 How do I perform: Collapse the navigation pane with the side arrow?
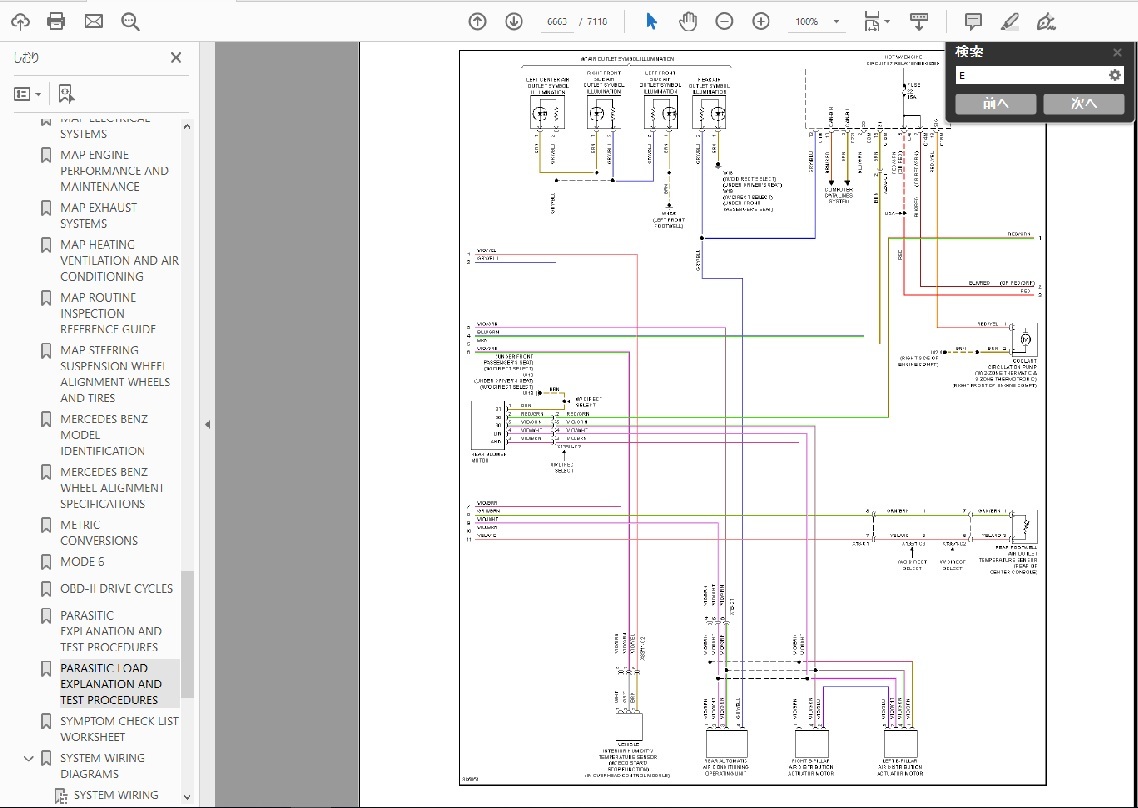tap(207, 425)
